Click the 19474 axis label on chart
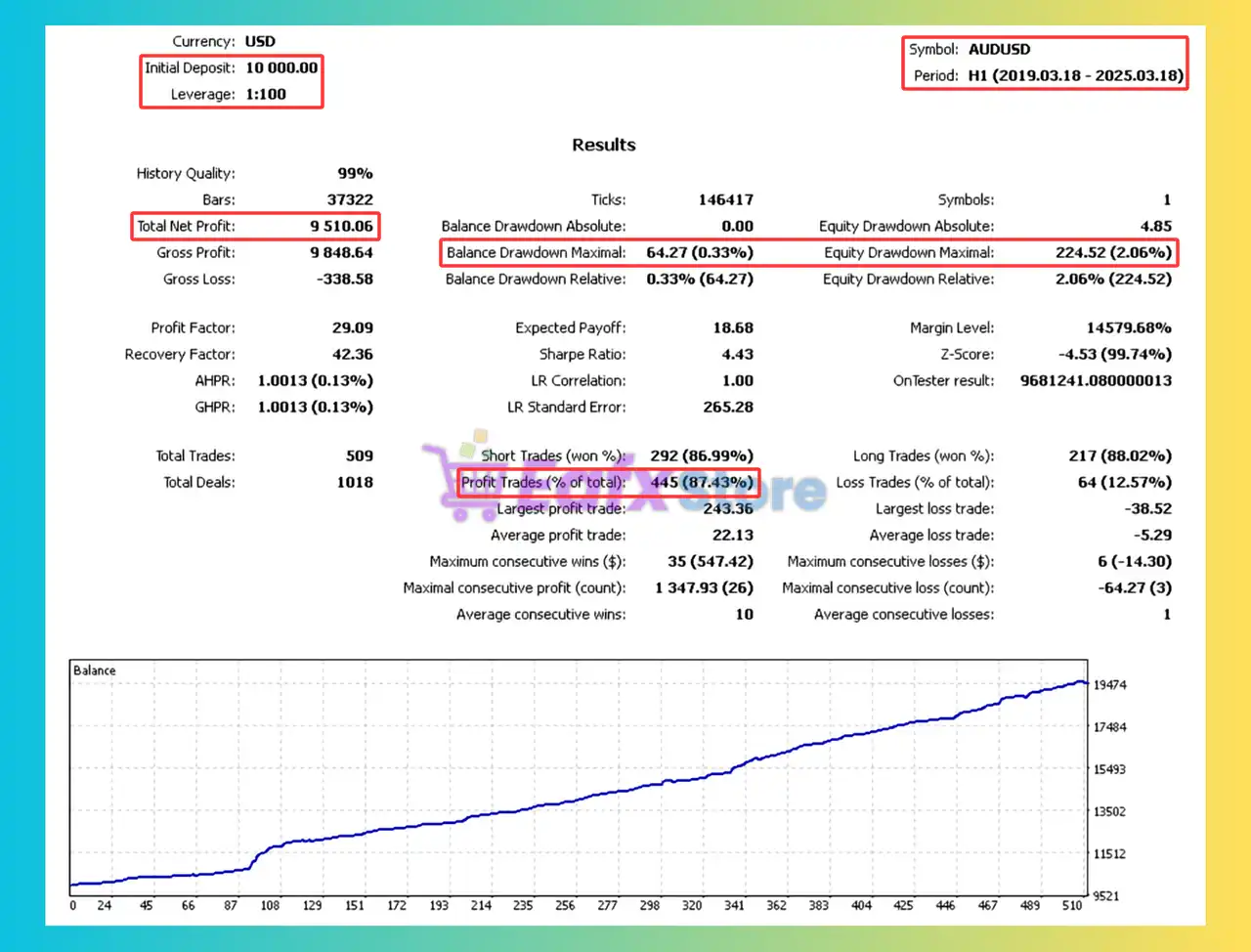The height and width of the screenshot is (952, 1251). pyautogui.click(x=1109, y=685)
